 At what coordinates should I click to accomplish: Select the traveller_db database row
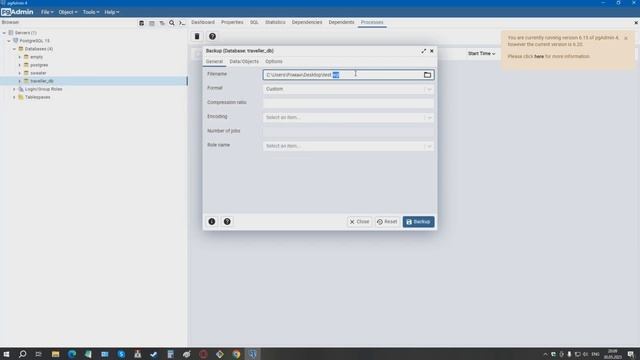pos(94,81)
